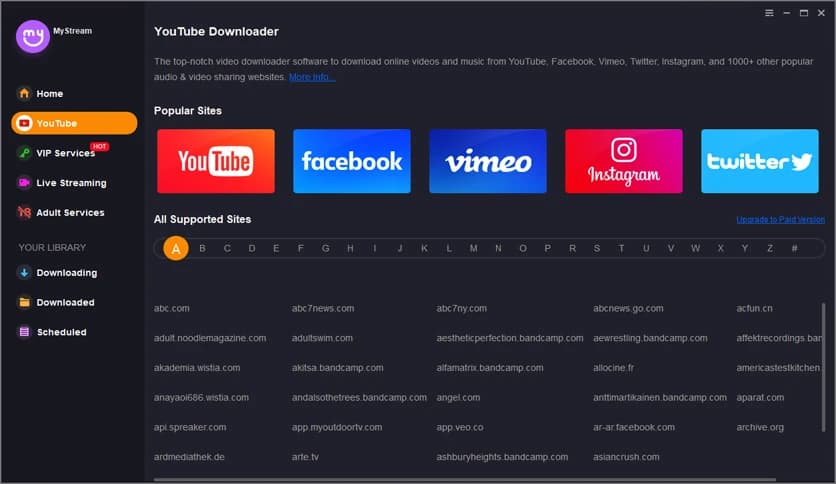This screenshot has width=836, height=484.
Task: Open the Facebook popular site tile
Action: pos(352,161)
